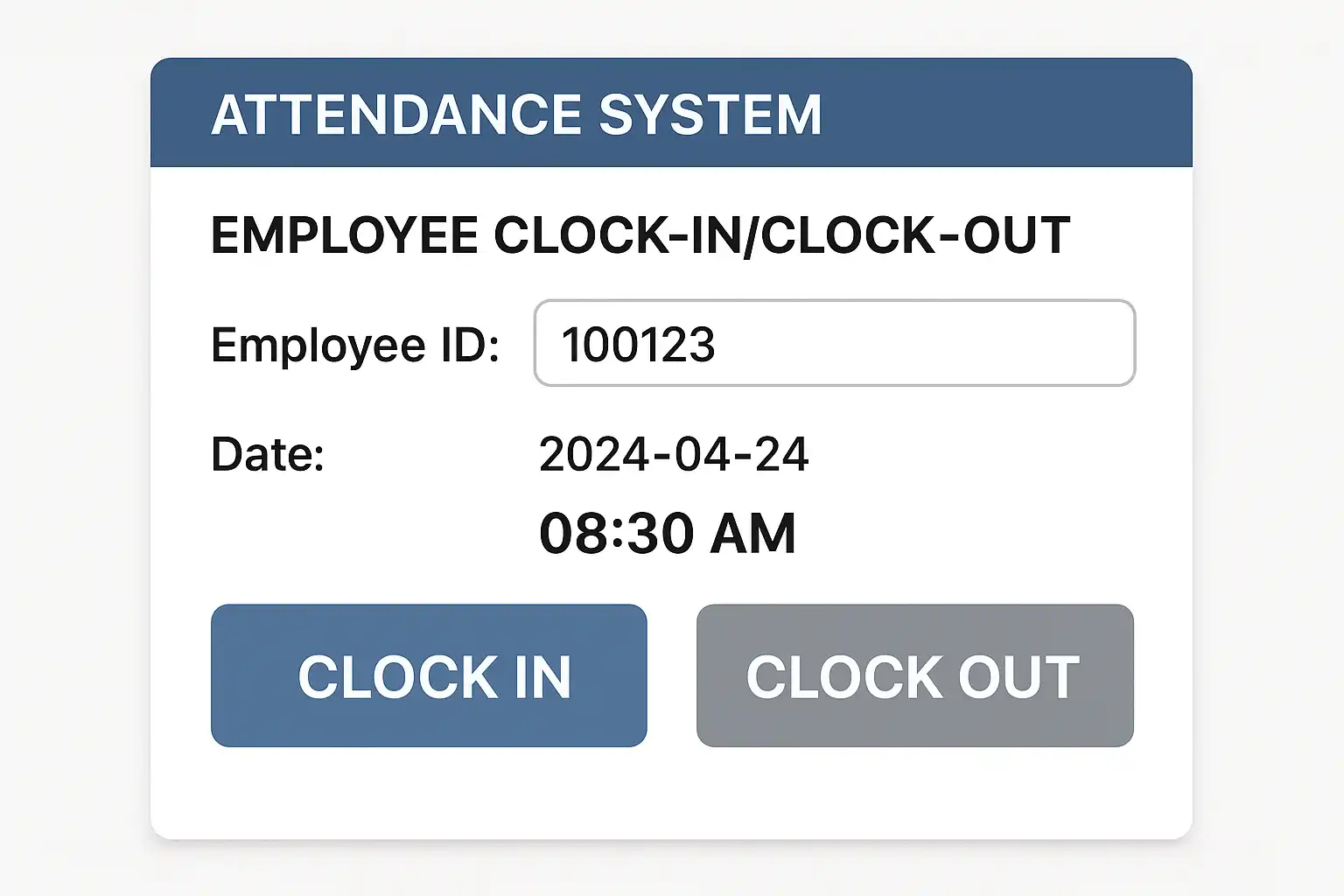The width and height of the screenshot is (1344, 896).
Task: Click the EMPLOYEE CLOCK-IN/CLOCK-OUT heading
Action: point(640,234)
